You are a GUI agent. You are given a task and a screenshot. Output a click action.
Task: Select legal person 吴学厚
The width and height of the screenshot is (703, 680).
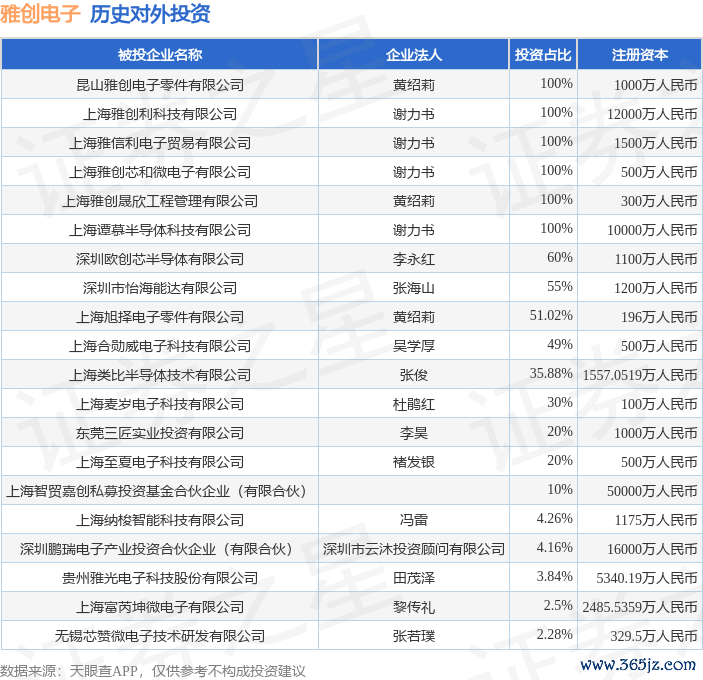coord(414,346)
